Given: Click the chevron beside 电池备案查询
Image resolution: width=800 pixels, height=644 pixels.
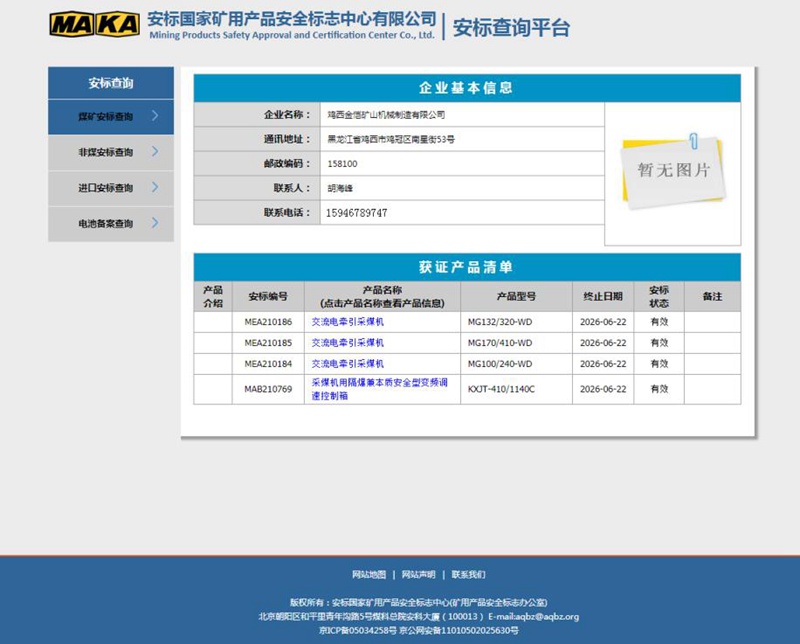Looking at the screenshot, I should click(155, 223).
